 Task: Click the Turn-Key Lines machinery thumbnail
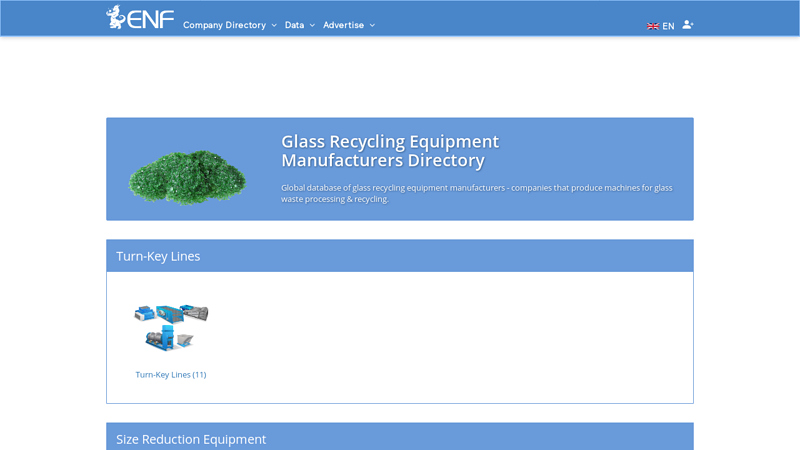click(171, 327)
